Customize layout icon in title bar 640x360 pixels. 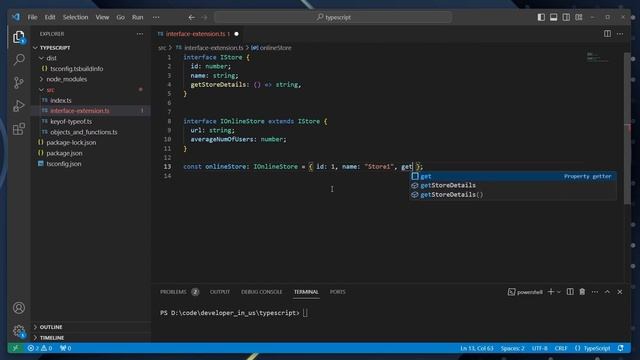579,17
